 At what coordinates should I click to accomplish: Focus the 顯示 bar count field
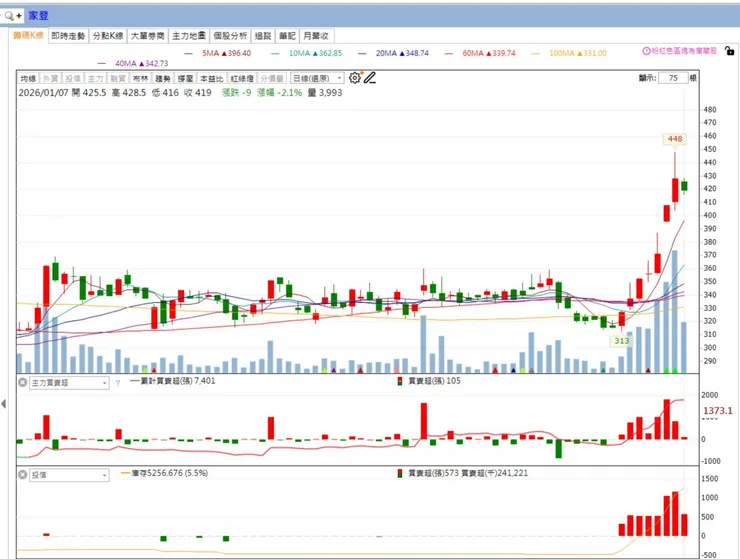673,78
